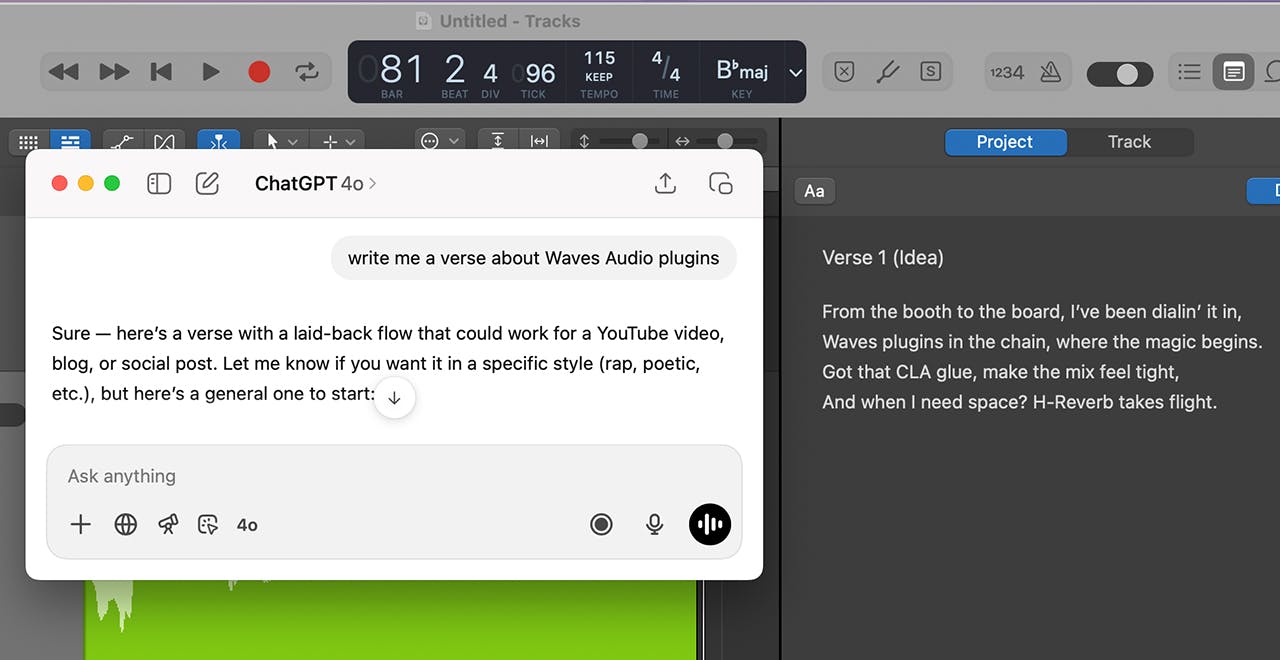The image size is (1280, 660).
Task: Start ChatGPT voice mode
Action: [709, 524]
